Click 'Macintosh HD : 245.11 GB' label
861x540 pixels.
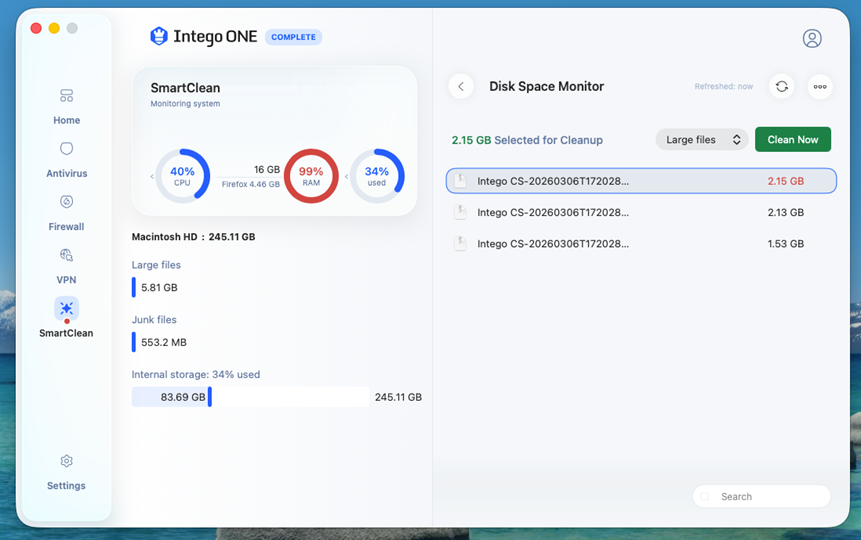click(193, 237)
